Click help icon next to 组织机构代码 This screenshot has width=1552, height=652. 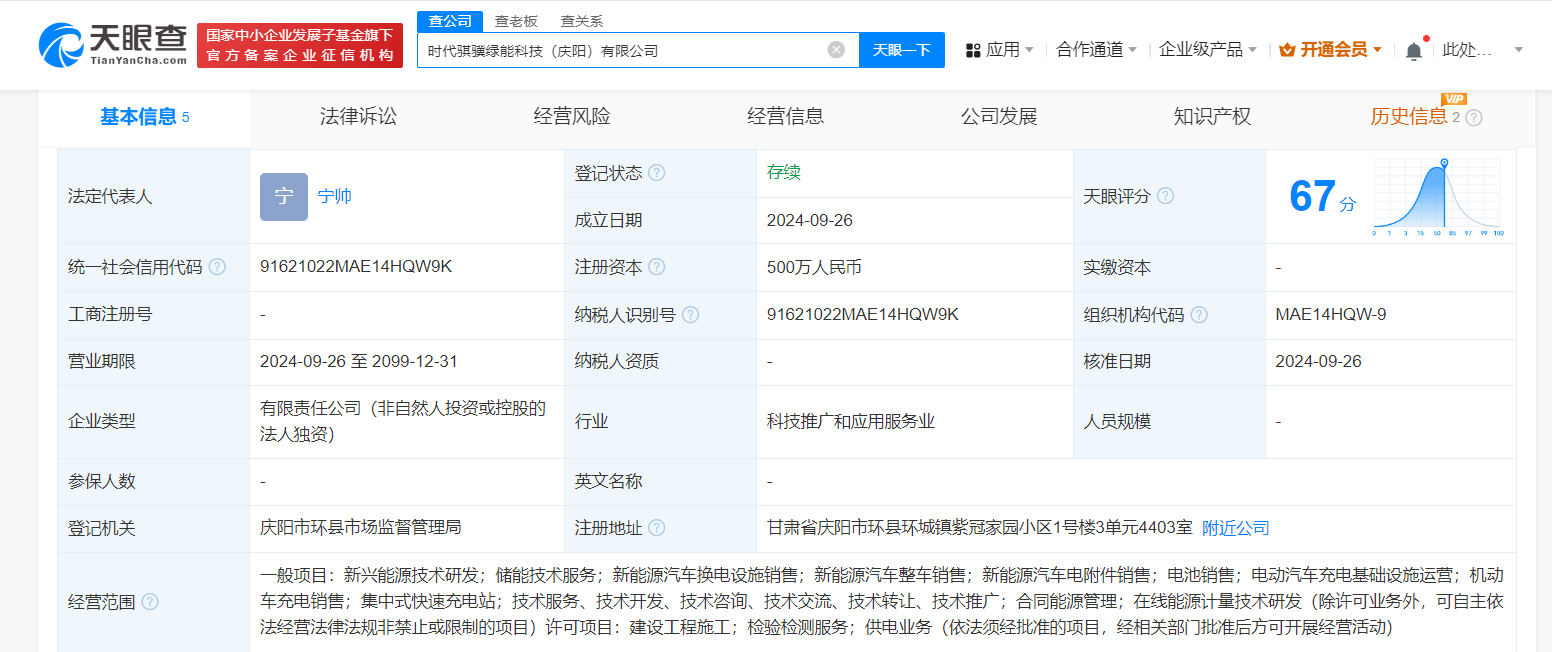1199,315
